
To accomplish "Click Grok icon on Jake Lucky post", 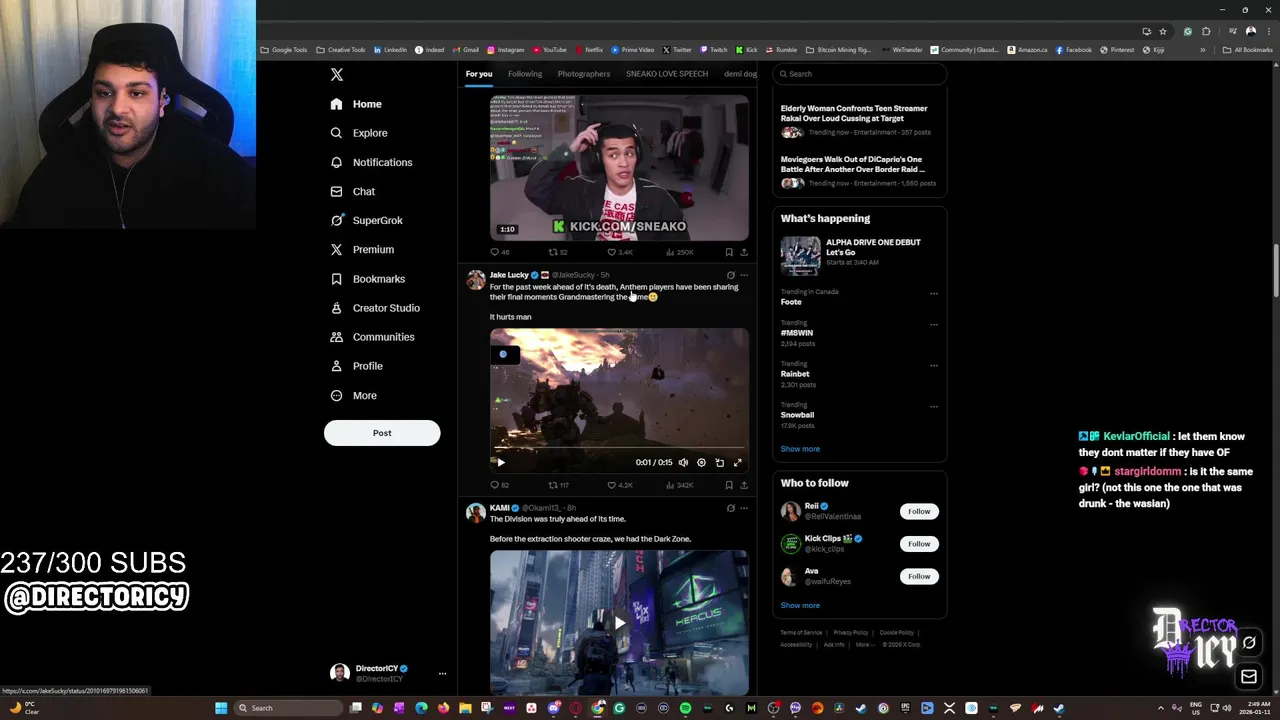I will [730, 275].
